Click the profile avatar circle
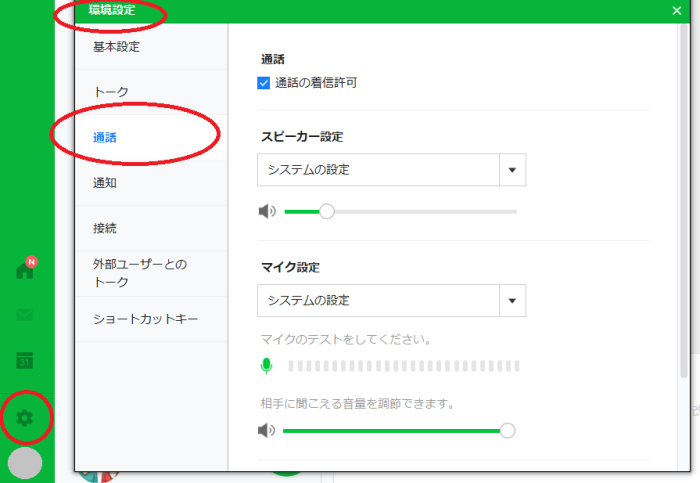This screenshot has height=483, width=700. 25,463
